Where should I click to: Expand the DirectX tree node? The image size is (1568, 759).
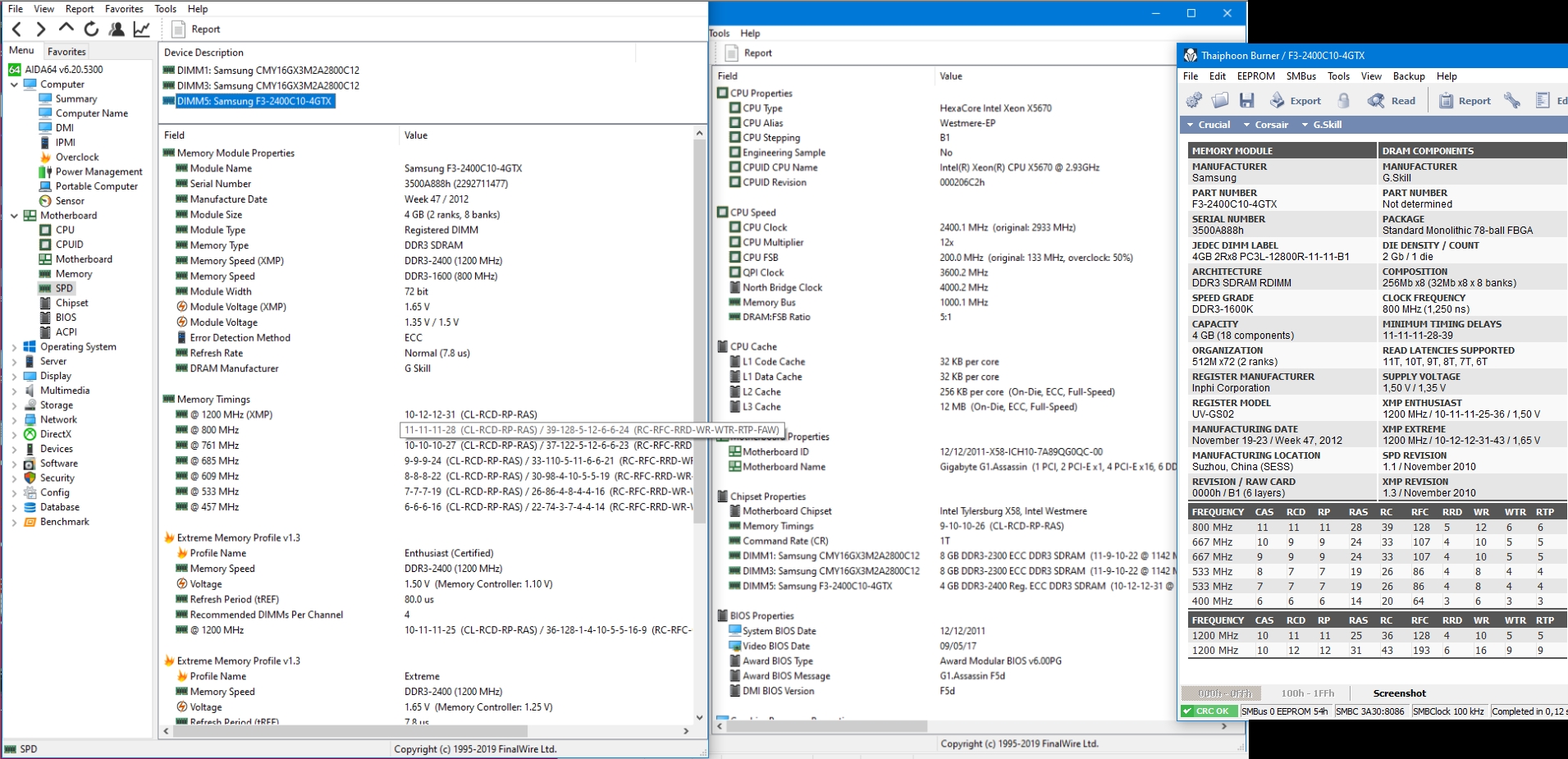14,435
